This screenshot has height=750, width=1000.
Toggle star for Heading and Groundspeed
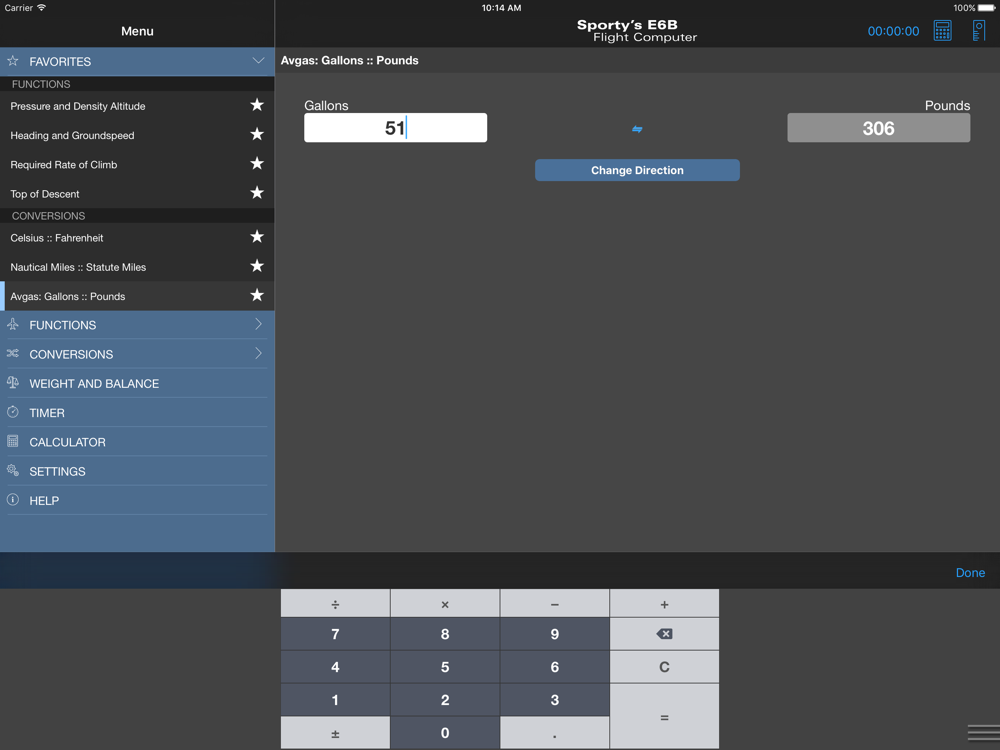[x=257, y=135]
